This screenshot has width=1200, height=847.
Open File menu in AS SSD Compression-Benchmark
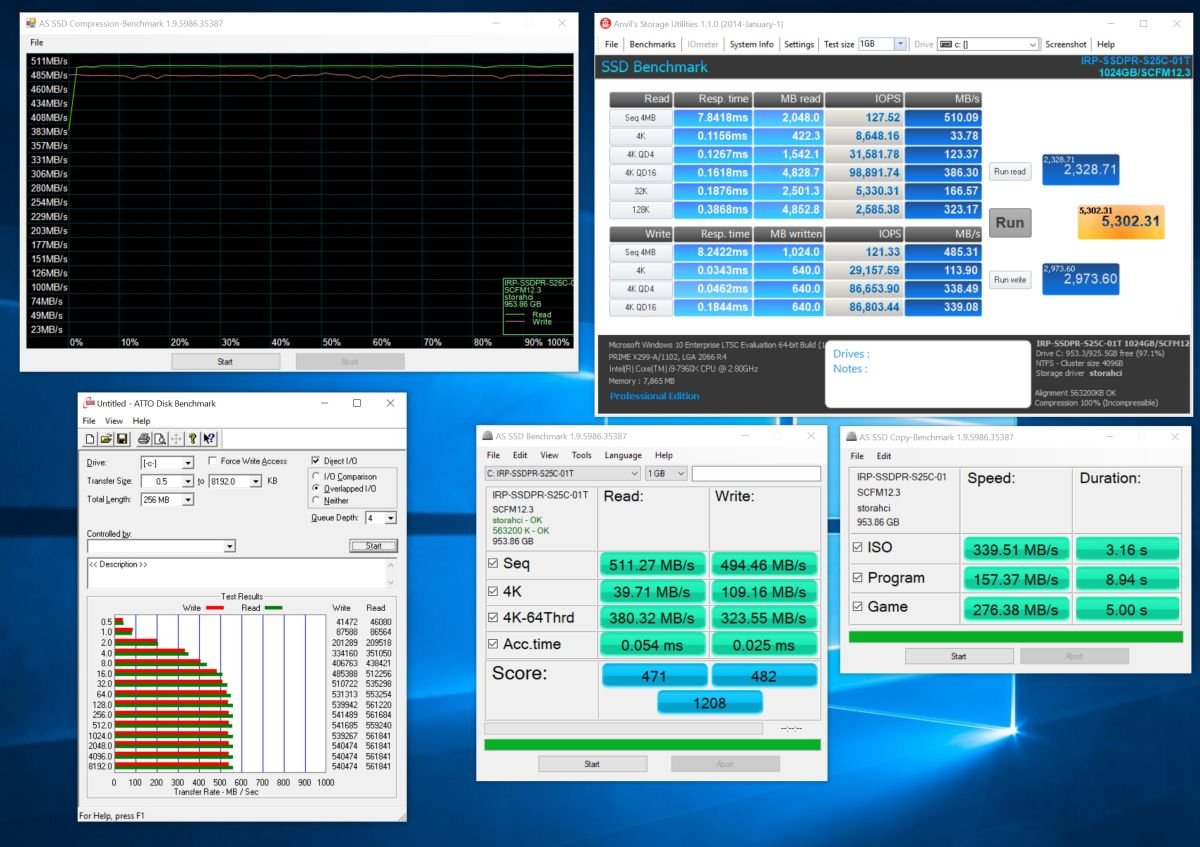(37, 43)
